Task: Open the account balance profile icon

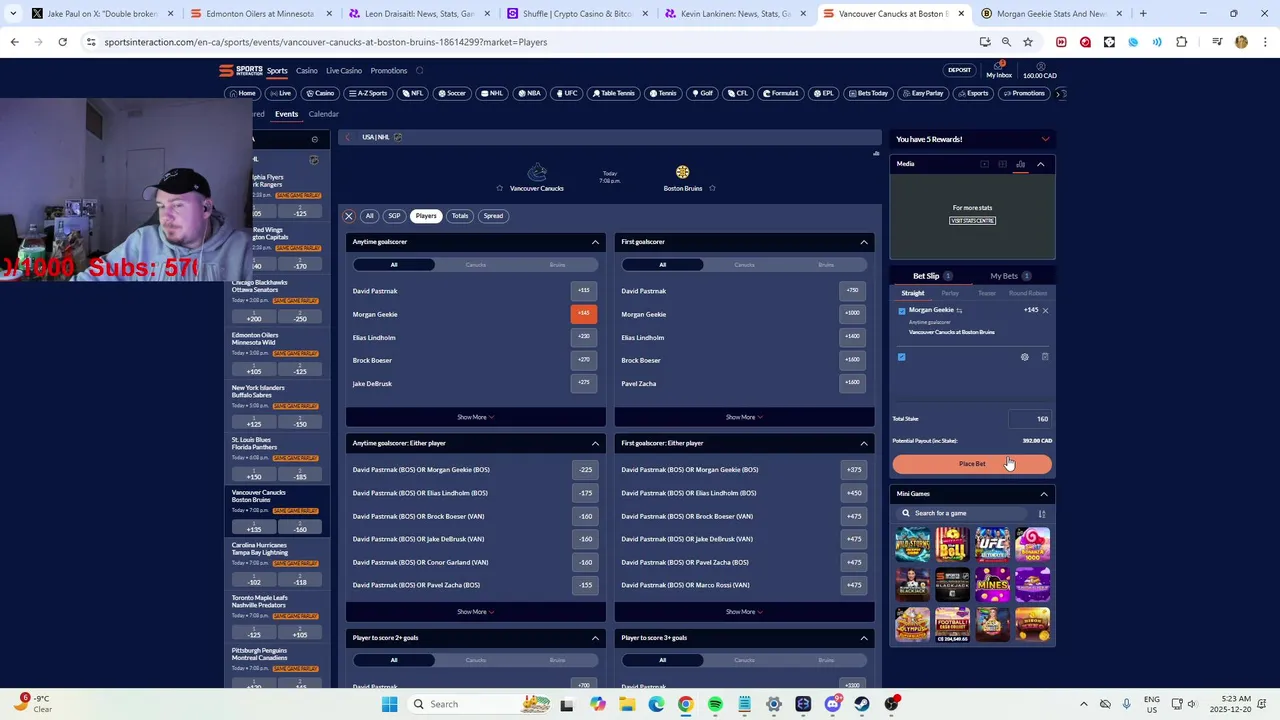Action: pos(1040,66)
